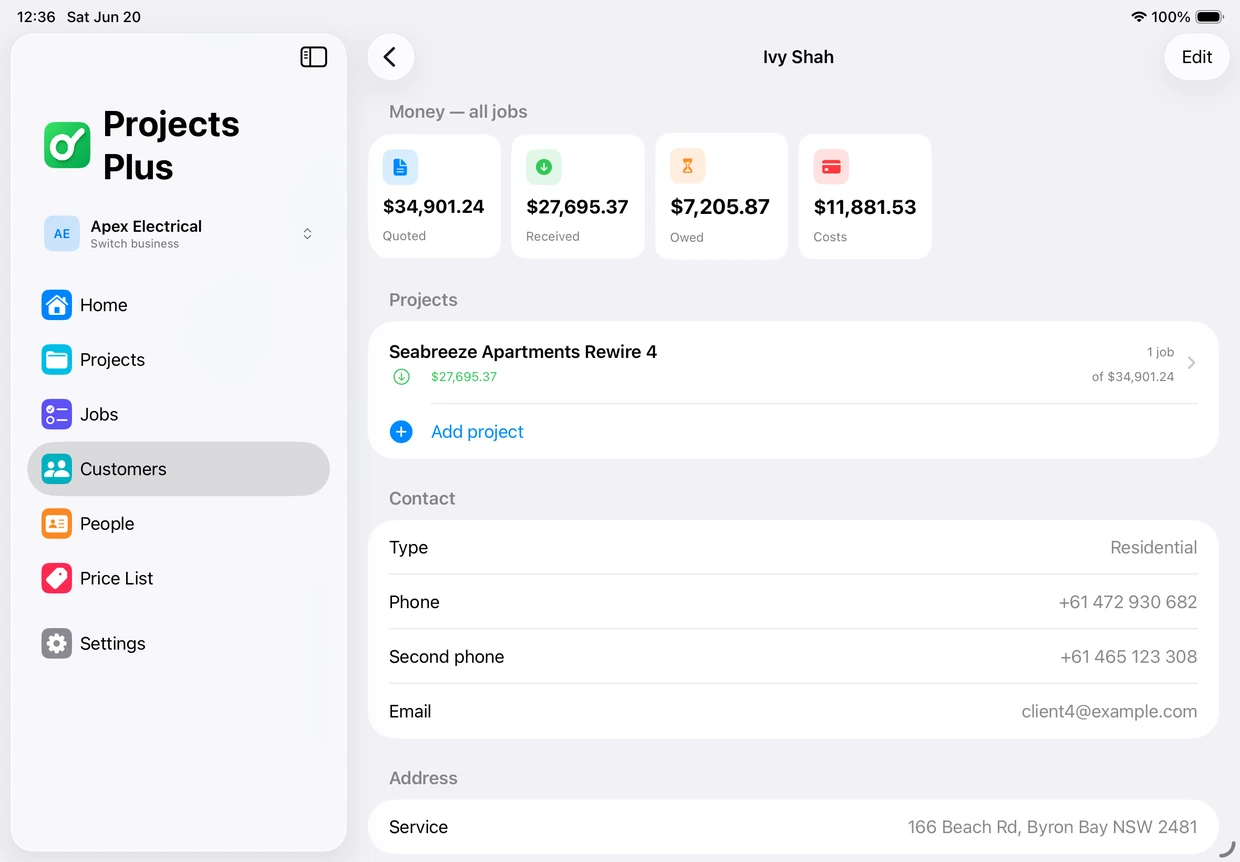Open the Switch business selector arrows

[x=307, y=234]
